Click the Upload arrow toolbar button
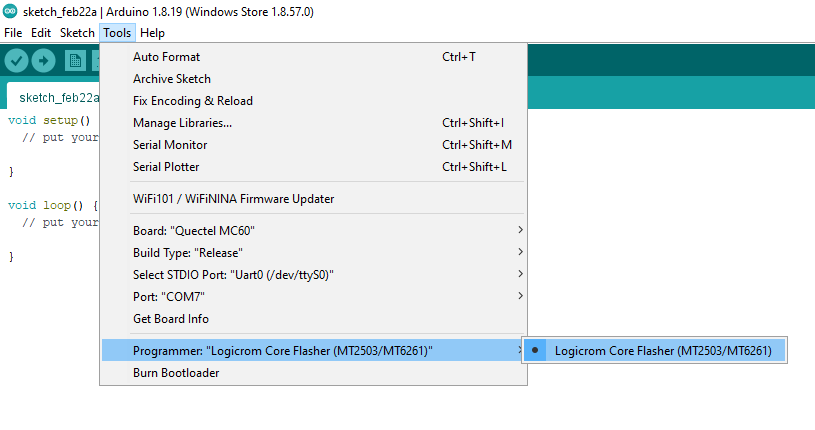Viewport: 815px width, 430px height. tap(44, 61)
